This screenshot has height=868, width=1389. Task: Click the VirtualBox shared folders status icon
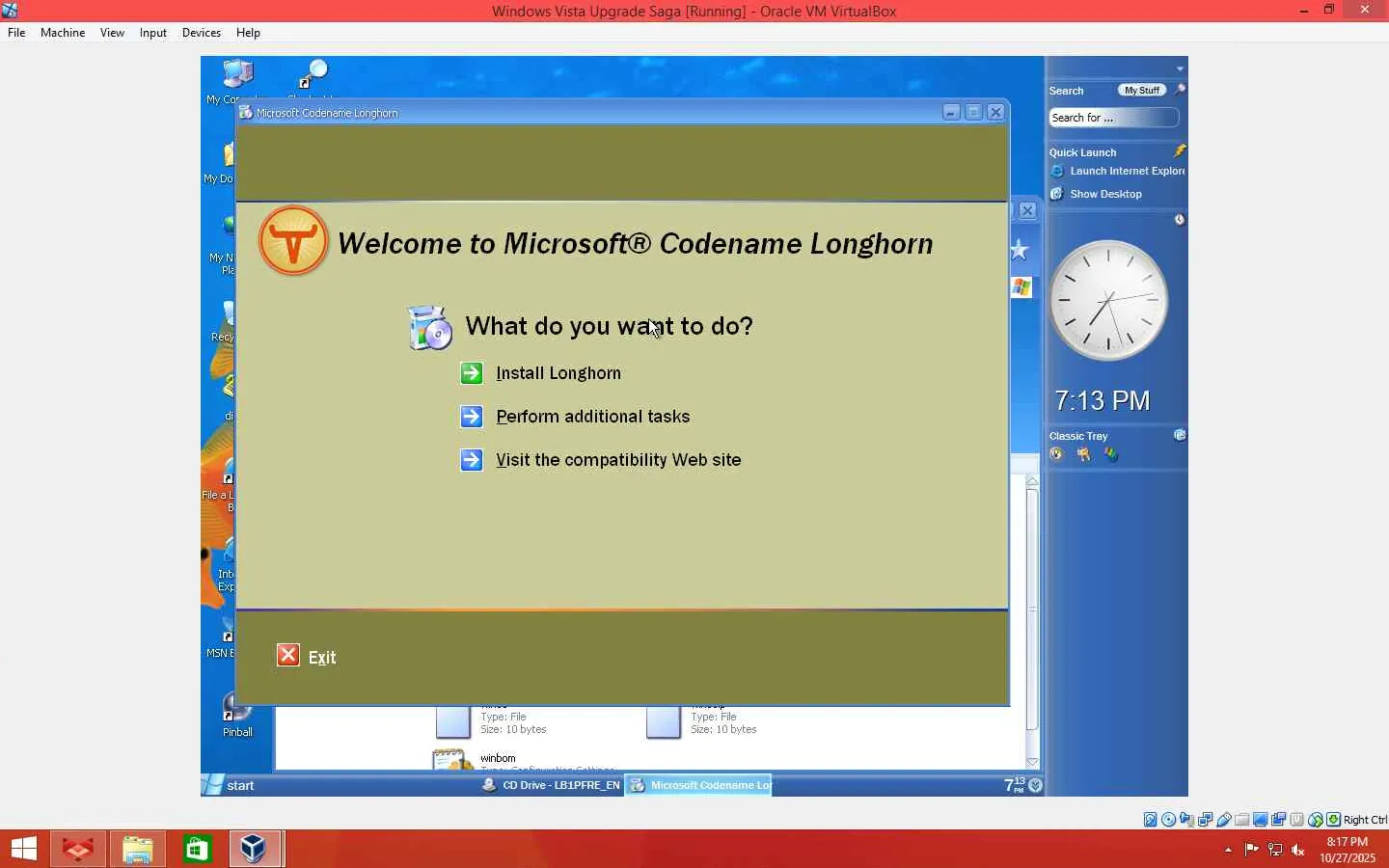(1242, 820)
